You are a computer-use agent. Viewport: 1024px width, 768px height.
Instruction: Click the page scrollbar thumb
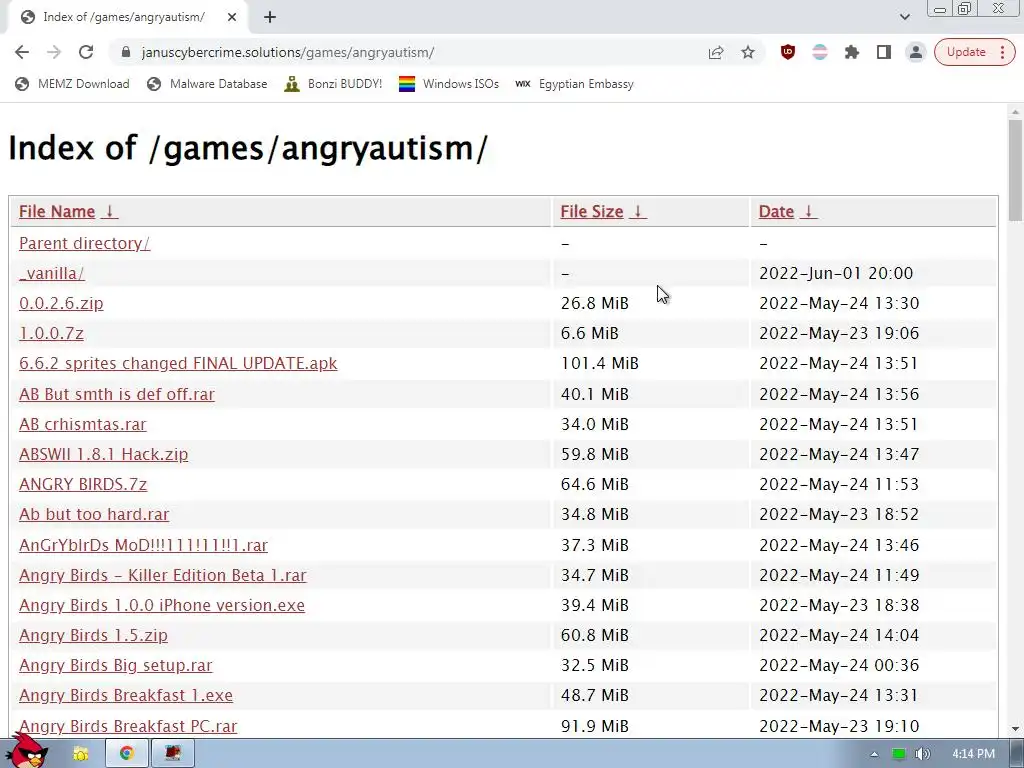point(1015,170)
